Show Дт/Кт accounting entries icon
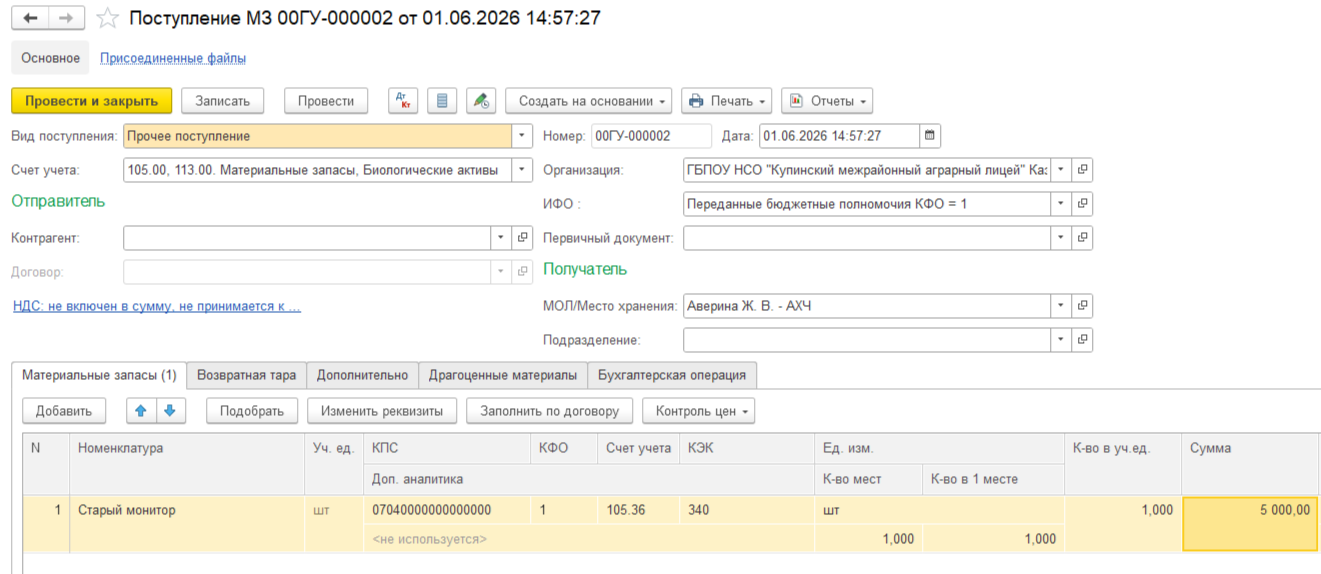This screenshot has height=574, width=1321. (403, 101)
